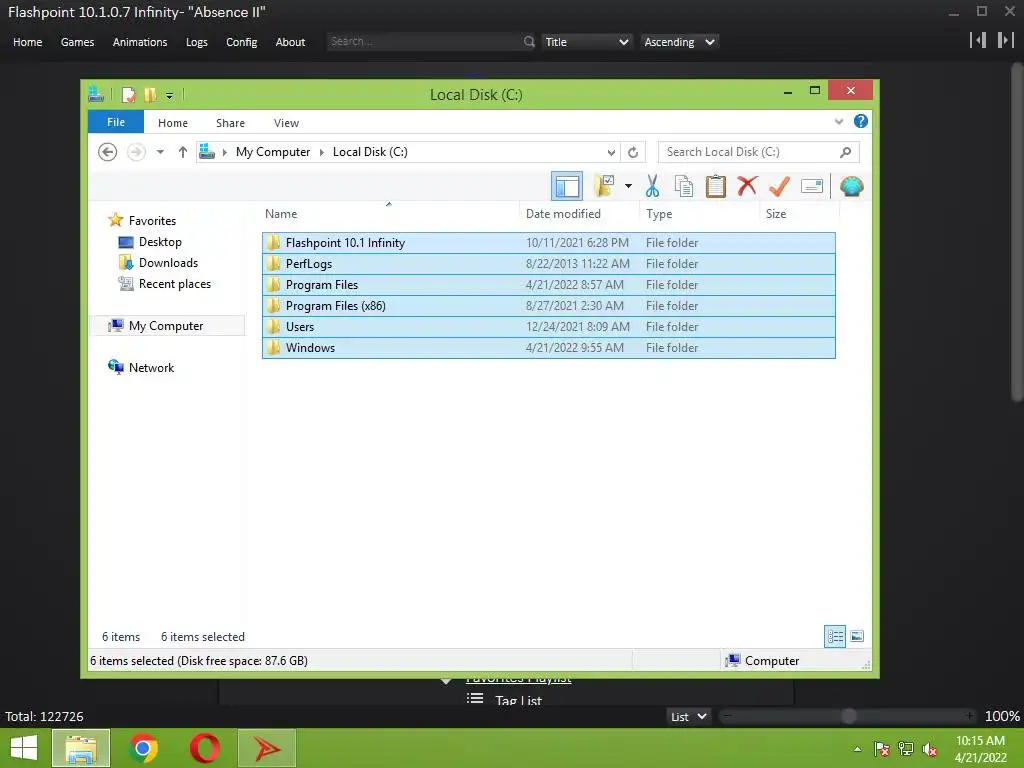This screenshot has height=768, width=1024.
Task: Click quick access Properties icon in title bar
Action: pyautogui.click(x=129, y=95)
